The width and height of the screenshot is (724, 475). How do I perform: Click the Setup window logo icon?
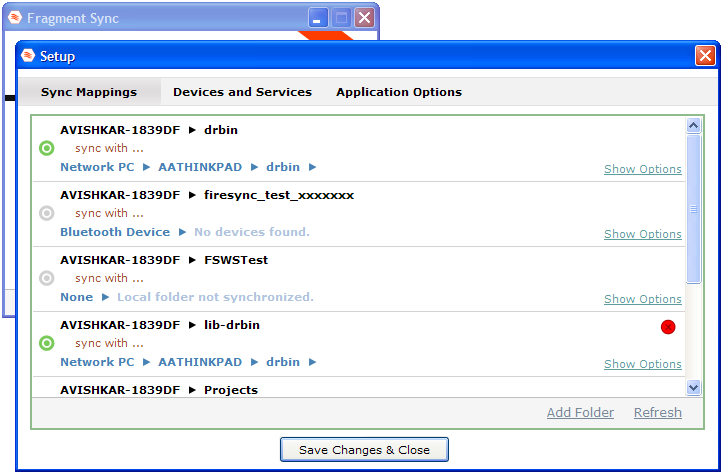(x=28, y=55)
